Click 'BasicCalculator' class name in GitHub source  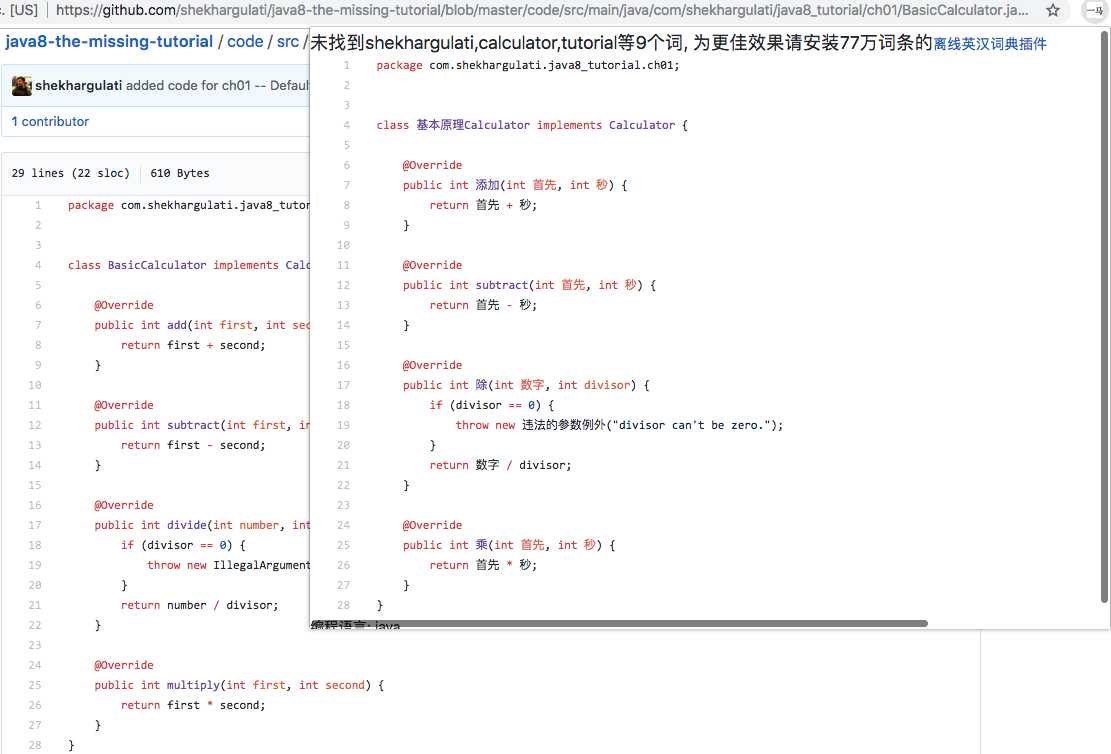157,265
